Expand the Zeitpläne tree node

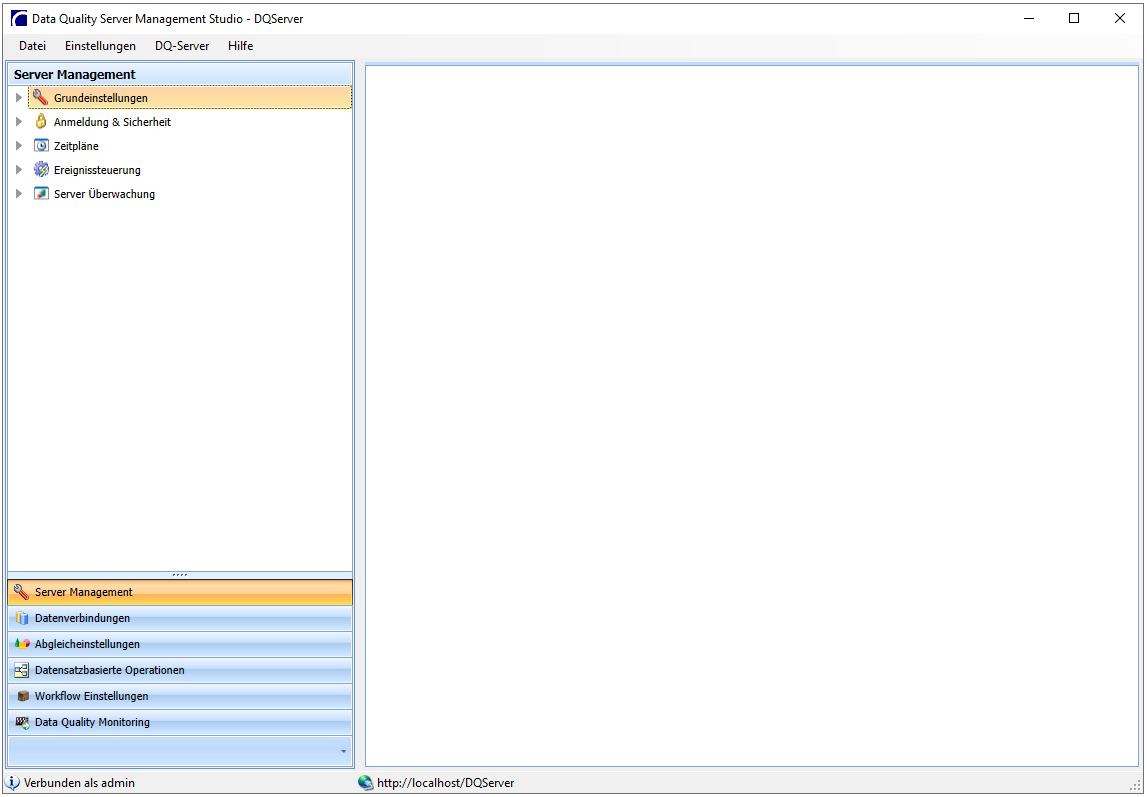tap(19, 146)
